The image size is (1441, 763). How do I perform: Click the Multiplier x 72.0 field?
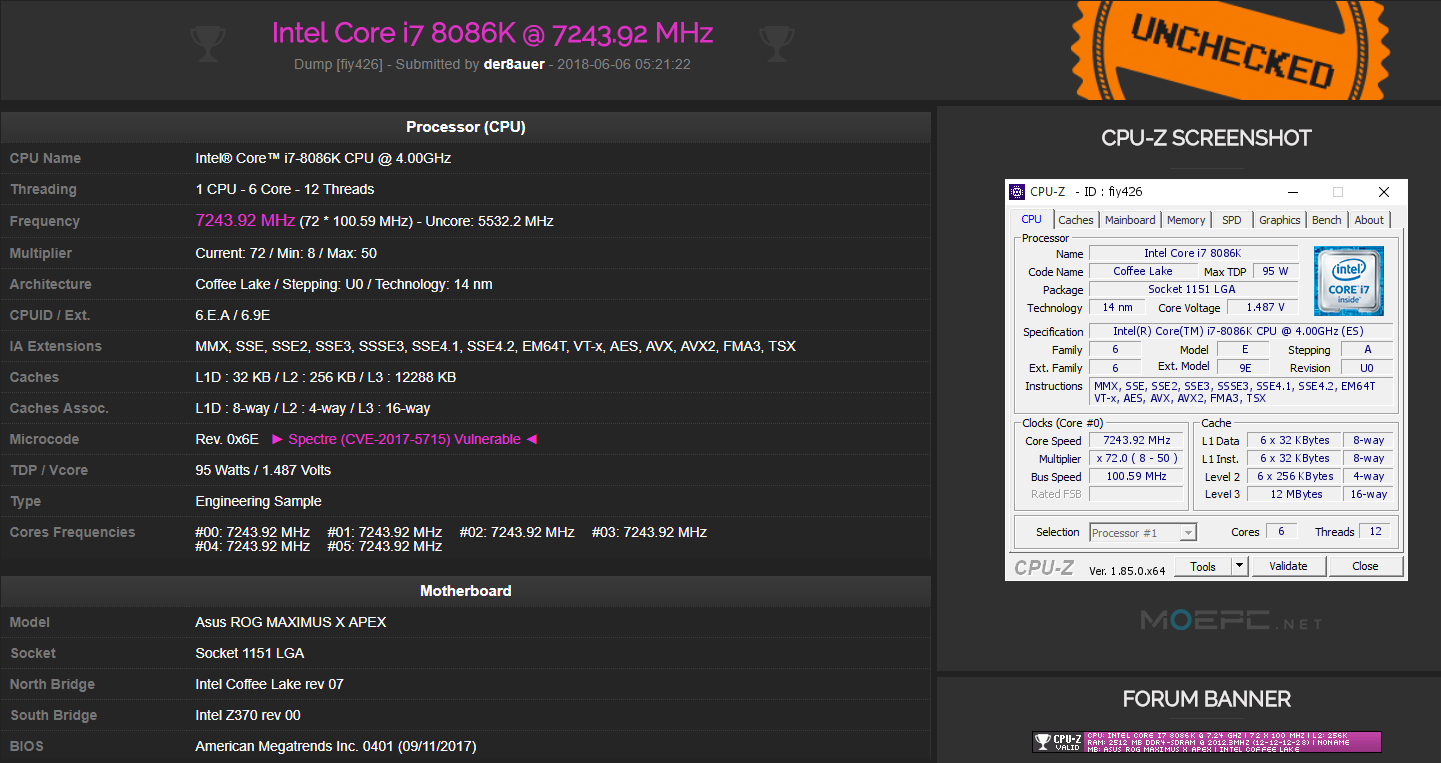(x=1136, y=459)
